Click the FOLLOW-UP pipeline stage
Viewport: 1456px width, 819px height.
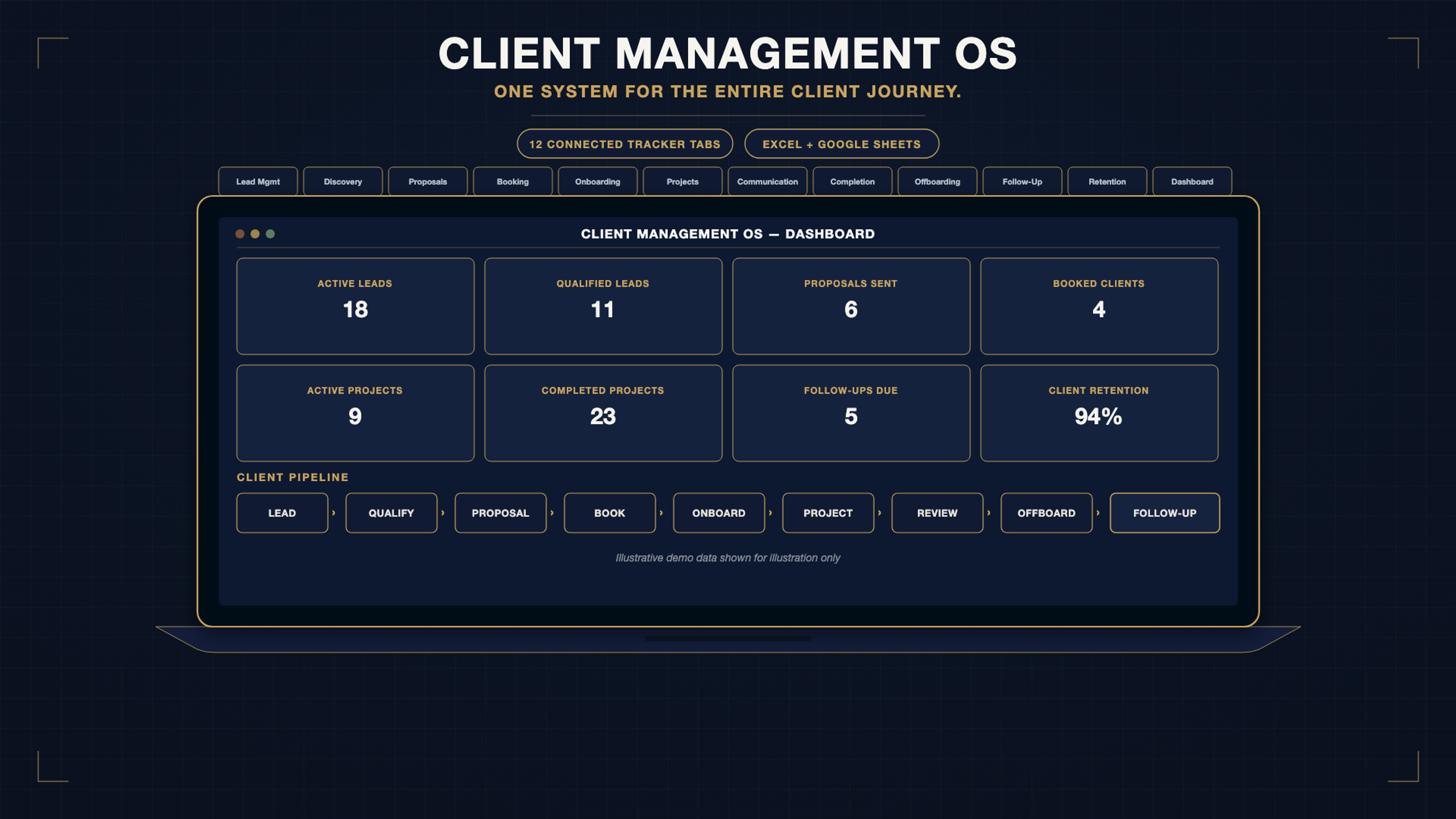pyautogui.click(x=1165, y=513)
